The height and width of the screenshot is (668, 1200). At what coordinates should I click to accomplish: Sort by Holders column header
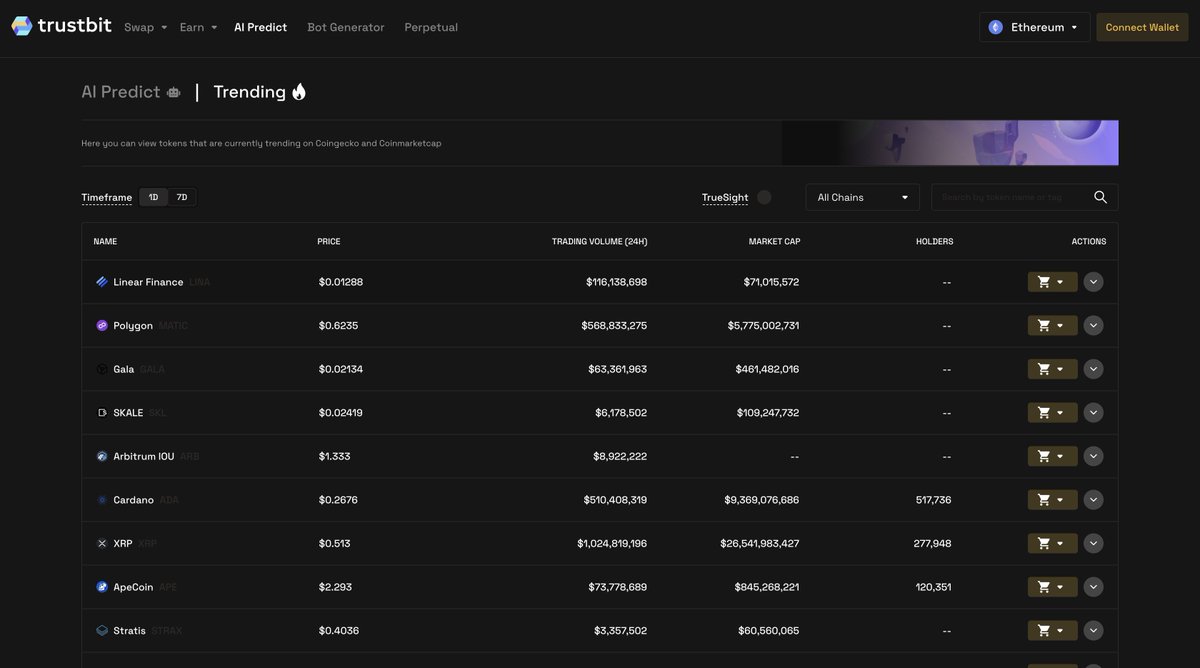(935, 242)
